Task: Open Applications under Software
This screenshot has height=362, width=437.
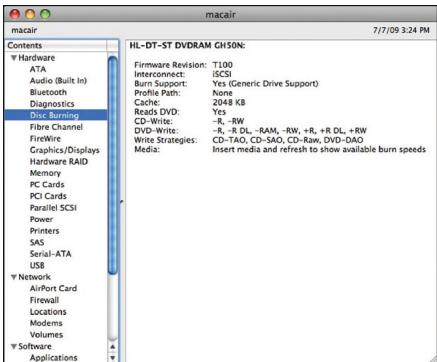Action: [53, 358]
